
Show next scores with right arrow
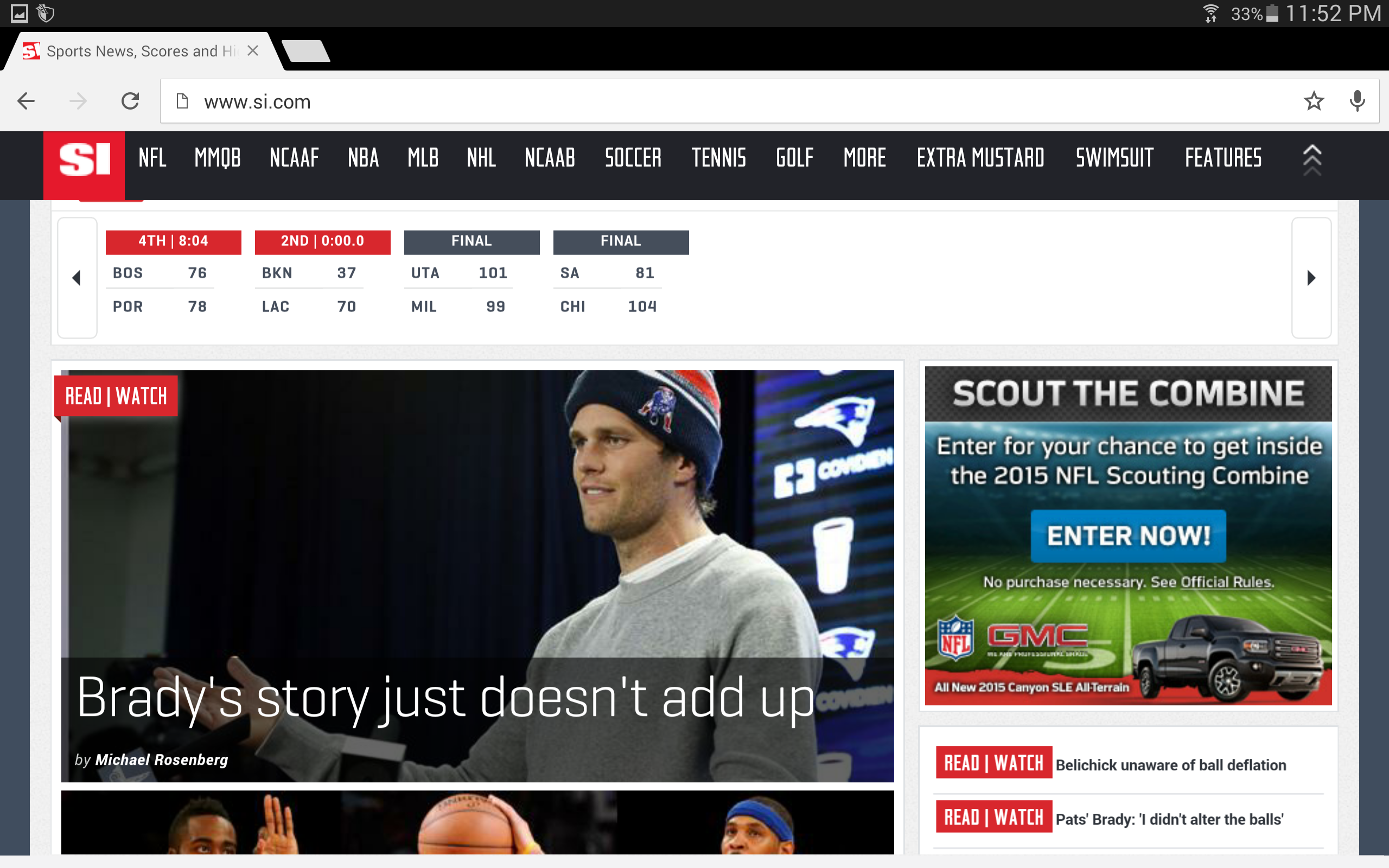(1311, 278)
